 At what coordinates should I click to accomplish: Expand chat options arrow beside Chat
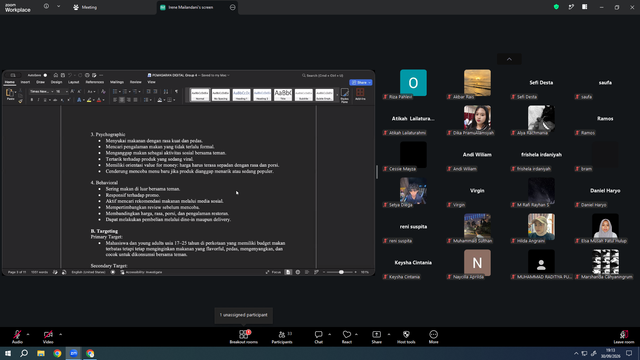coord(329,334)
